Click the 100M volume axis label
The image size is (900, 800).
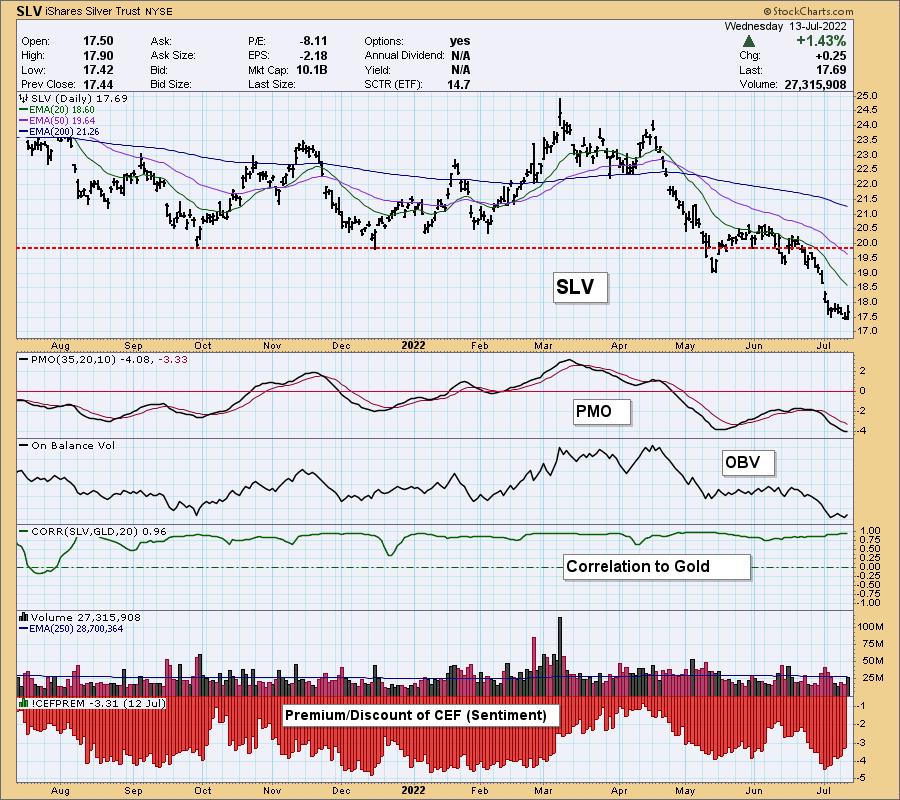(x=870, y=626)
